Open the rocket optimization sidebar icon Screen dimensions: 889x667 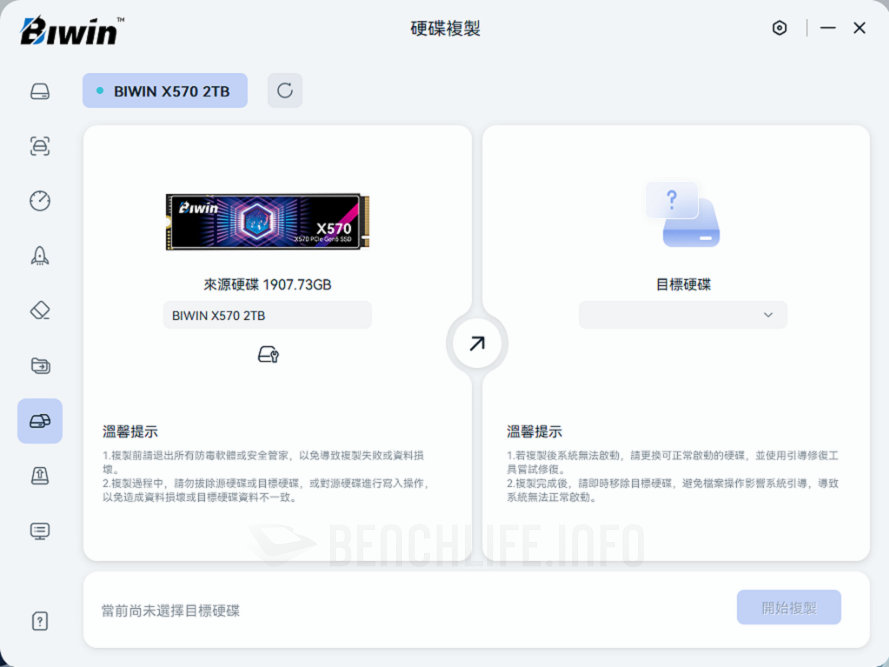click(40, 255)
